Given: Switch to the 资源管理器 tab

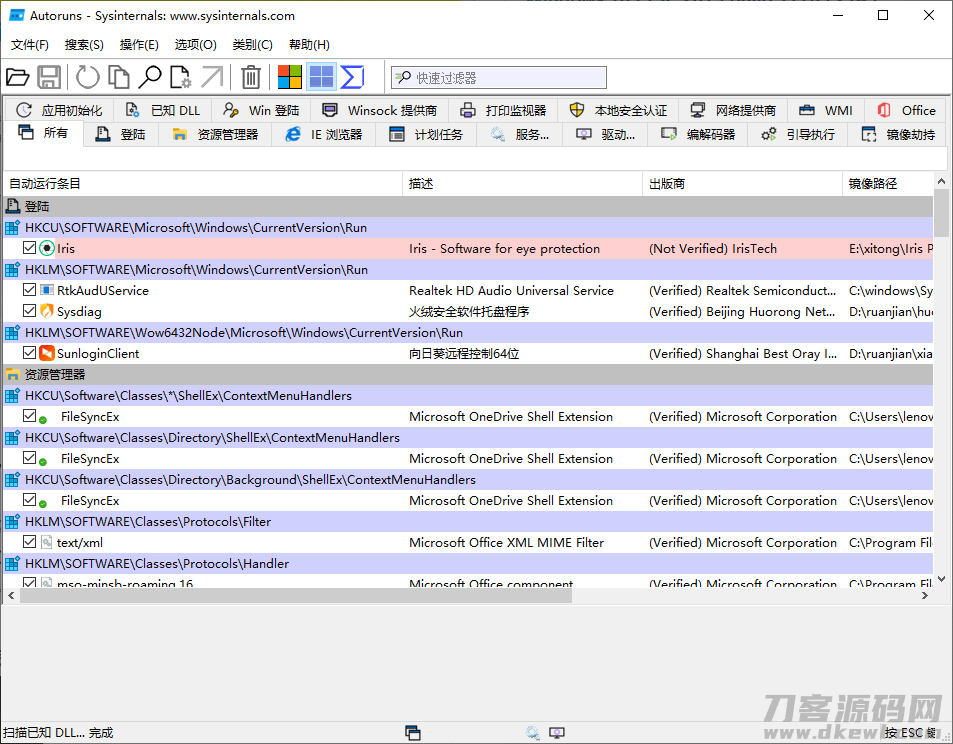Looking at the screenshot, I should 215,134.
